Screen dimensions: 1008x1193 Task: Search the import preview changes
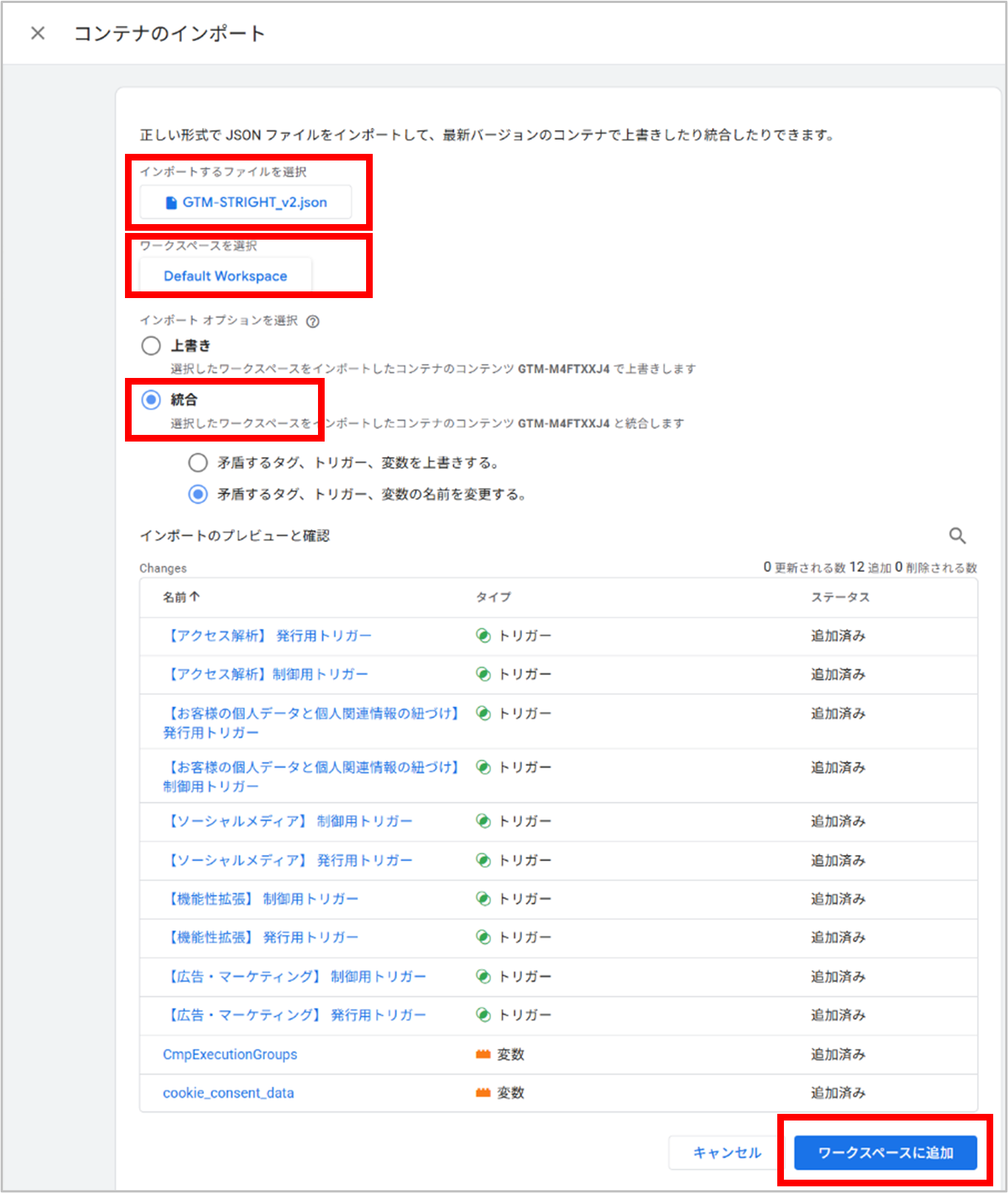pyautogui.click(x=957, y=535)
